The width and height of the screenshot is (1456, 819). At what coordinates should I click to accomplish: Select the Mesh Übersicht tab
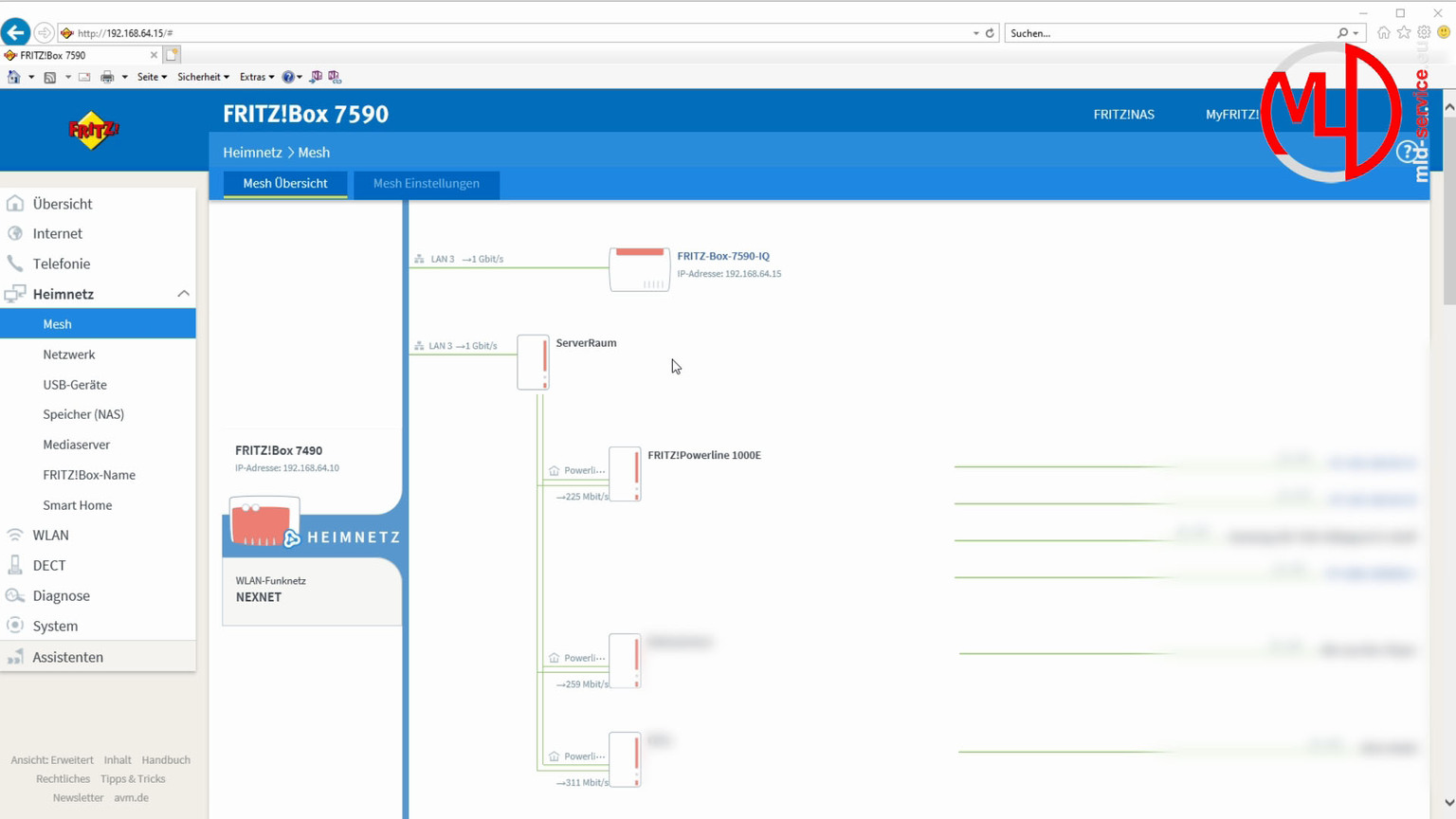tap(284, 183)
